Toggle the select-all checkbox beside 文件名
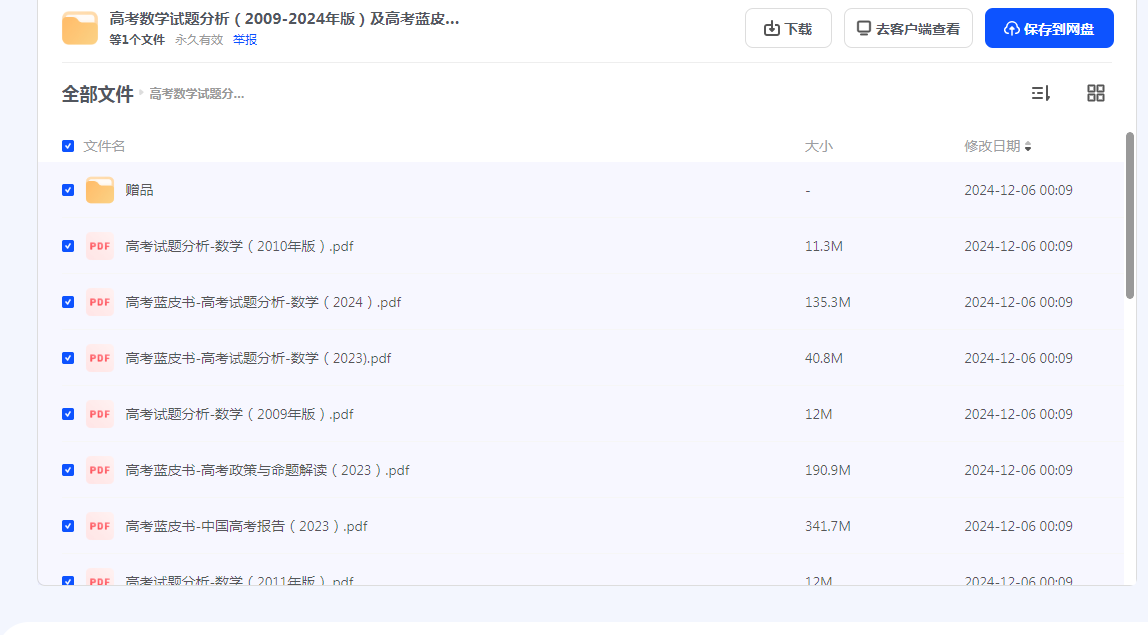 pyautogui.click(x=68, y=146)
